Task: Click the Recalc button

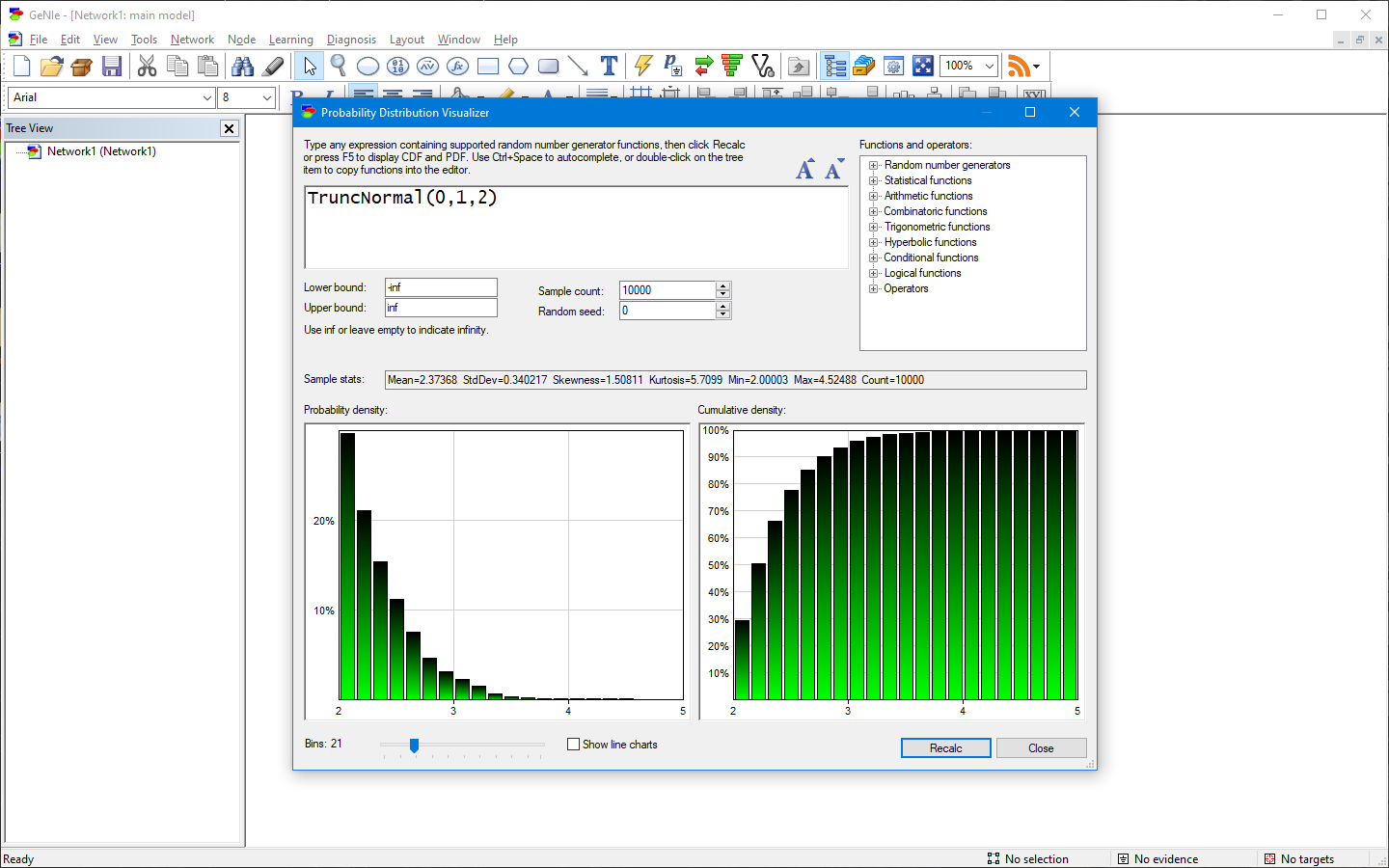Action: click(x=945, y=748)
